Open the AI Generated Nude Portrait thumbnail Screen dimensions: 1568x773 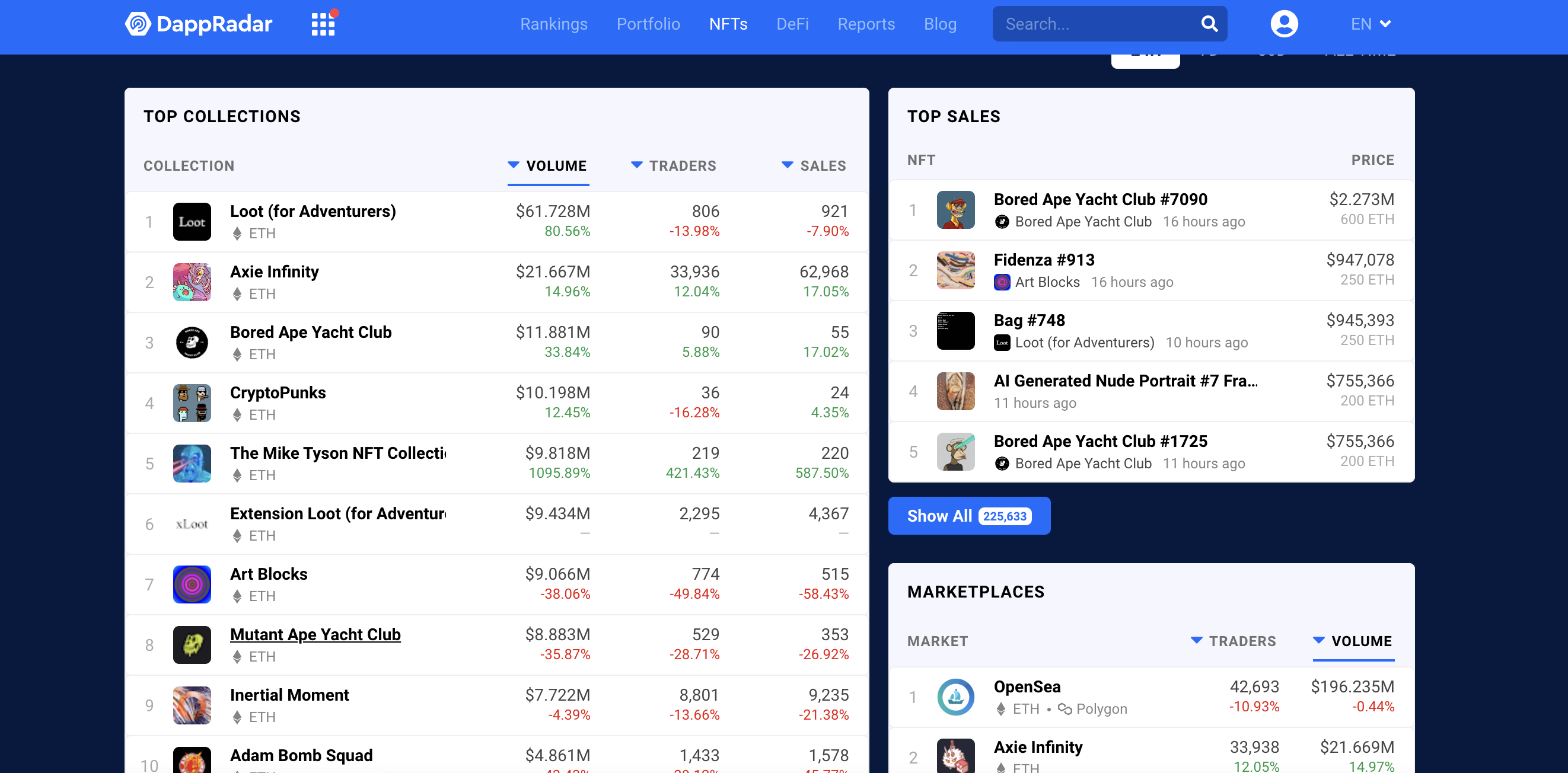click(955, 391)
